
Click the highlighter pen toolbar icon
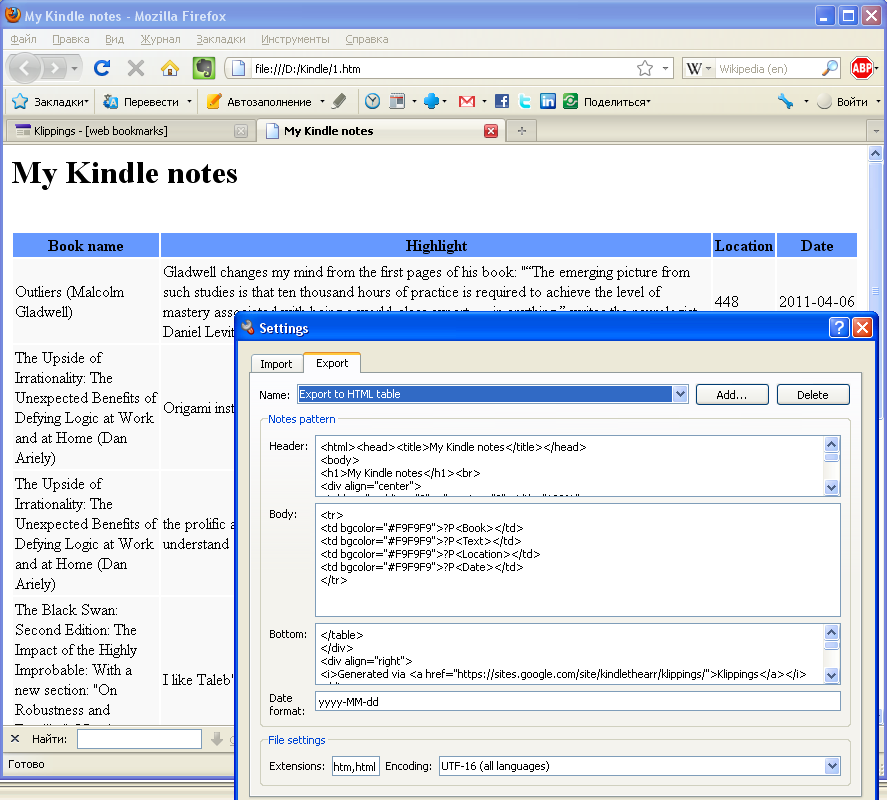pyautogui.click(x=339, y=101)
